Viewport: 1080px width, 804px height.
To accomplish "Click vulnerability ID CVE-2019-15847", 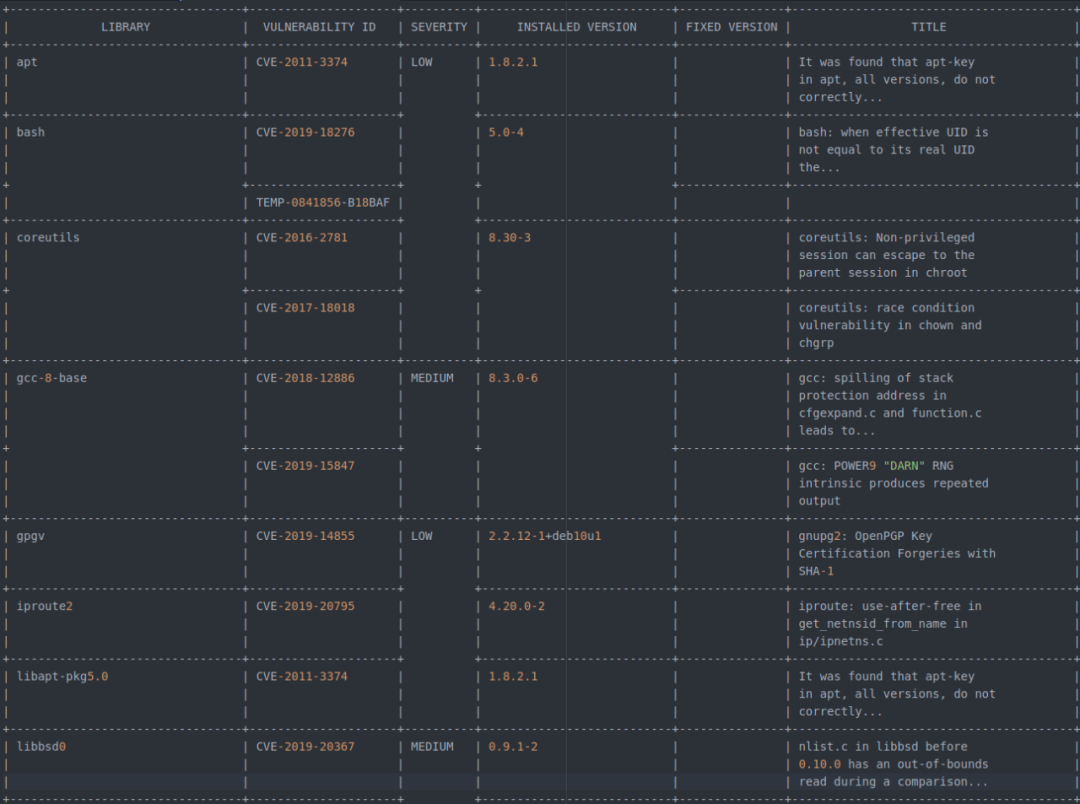I will tap(305, 466).
